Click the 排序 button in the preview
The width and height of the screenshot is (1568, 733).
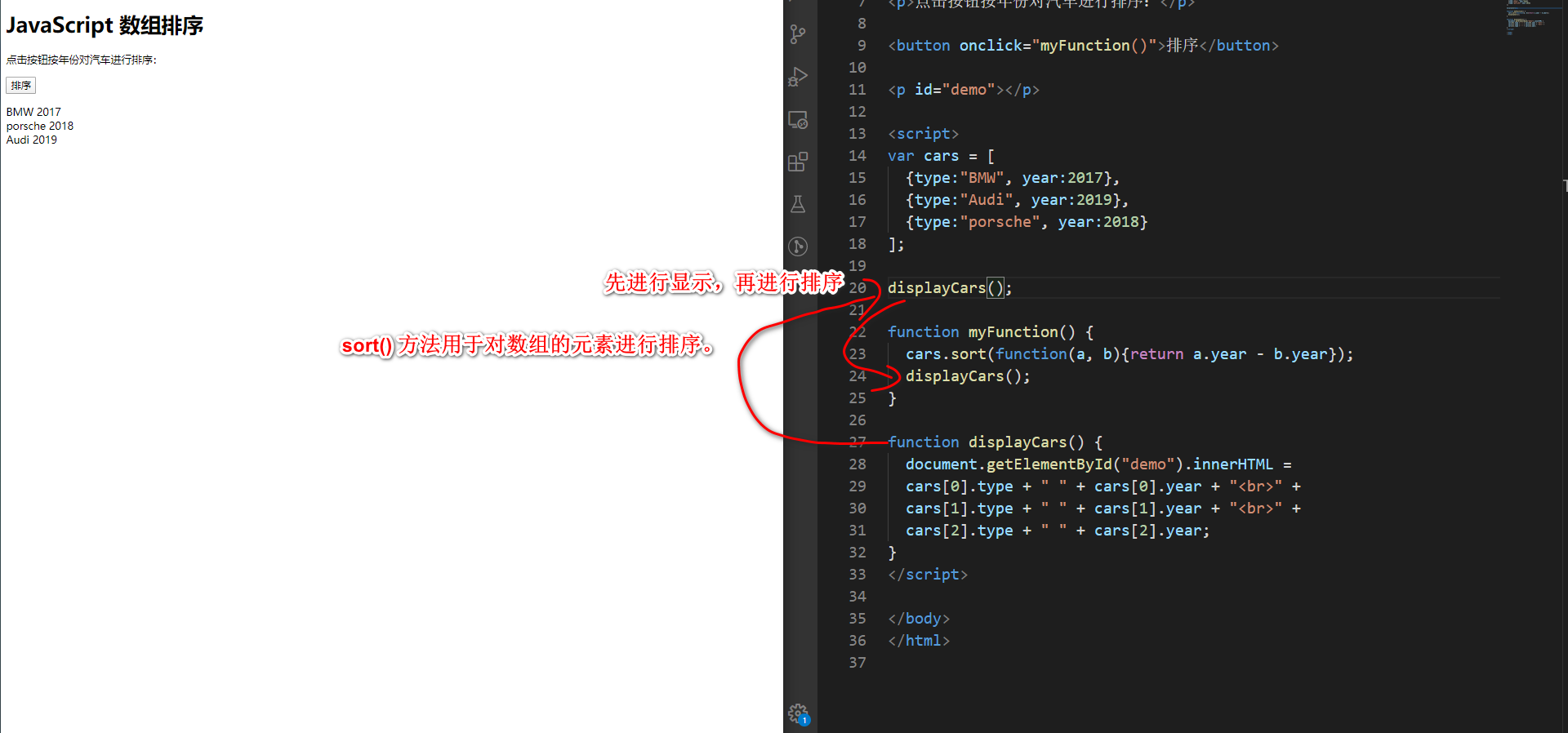point(21,86)
